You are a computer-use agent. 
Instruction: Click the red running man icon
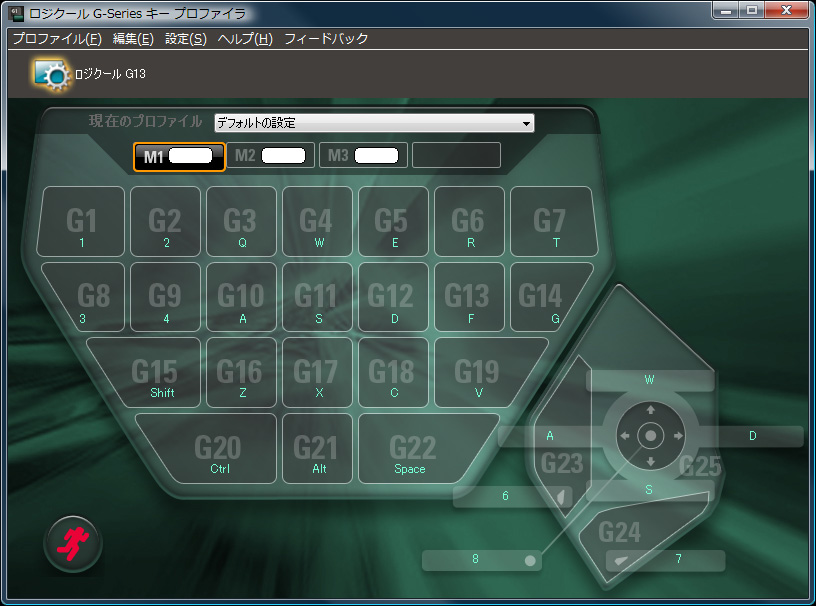[73, 543]
